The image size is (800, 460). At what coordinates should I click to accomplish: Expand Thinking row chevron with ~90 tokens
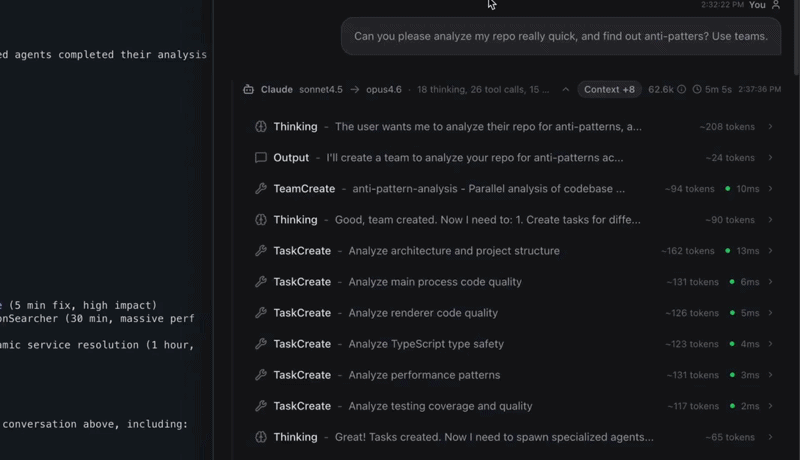(770, 220)
